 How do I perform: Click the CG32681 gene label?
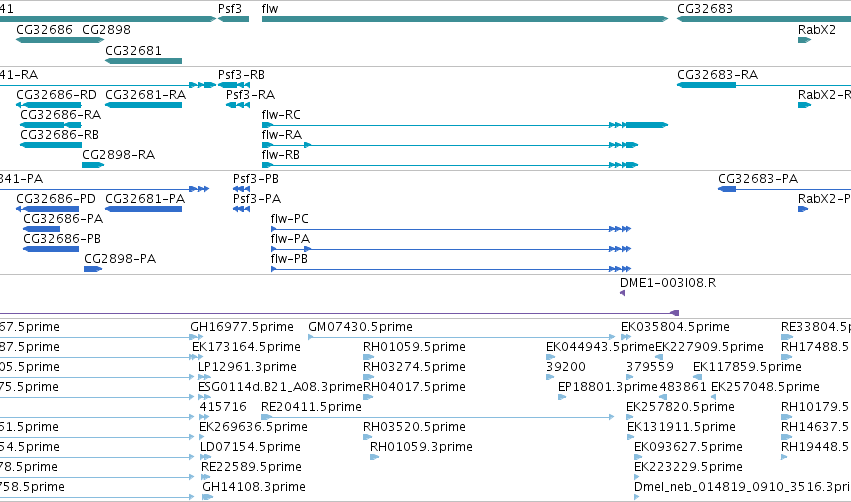(x=133, y=51)
